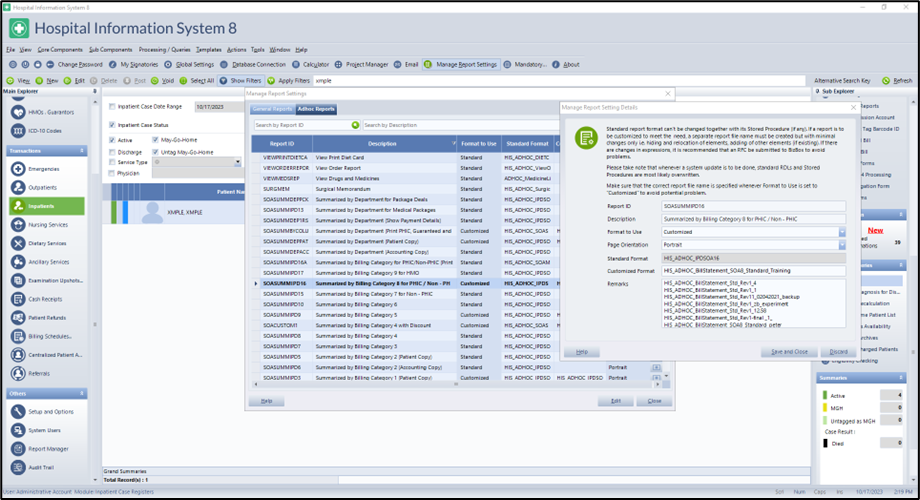Viewport: 920px width, 500px height.
Task: Toggle the Inpatient Case Date Range checkbox
Action: point(111,105)
